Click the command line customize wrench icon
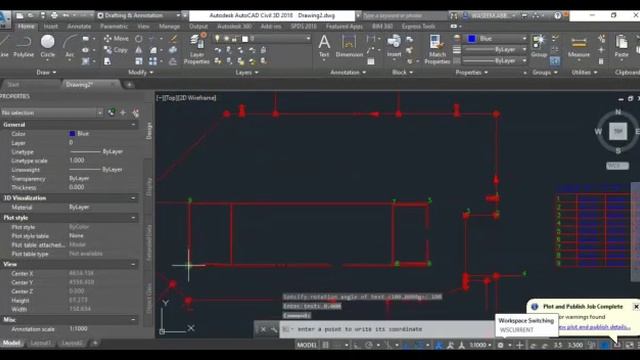Viewport: 640px width, 360px height. (x=273, y=329)
